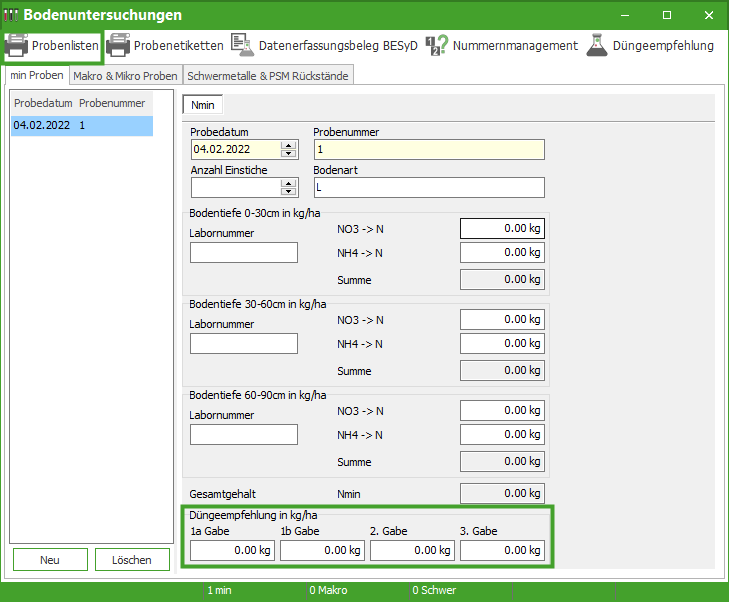Screen dimensions: 729x602
Task: Open Datenerfassungsbeleg BESyD icon
Action: (242, 46)
